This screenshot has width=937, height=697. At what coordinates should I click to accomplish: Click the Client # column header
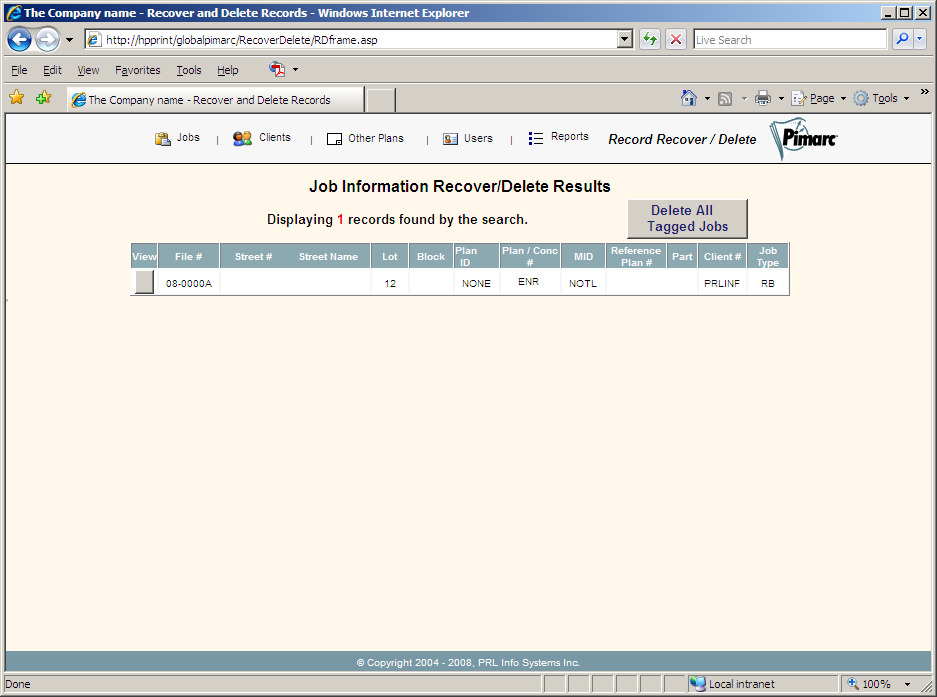[722, 256]
